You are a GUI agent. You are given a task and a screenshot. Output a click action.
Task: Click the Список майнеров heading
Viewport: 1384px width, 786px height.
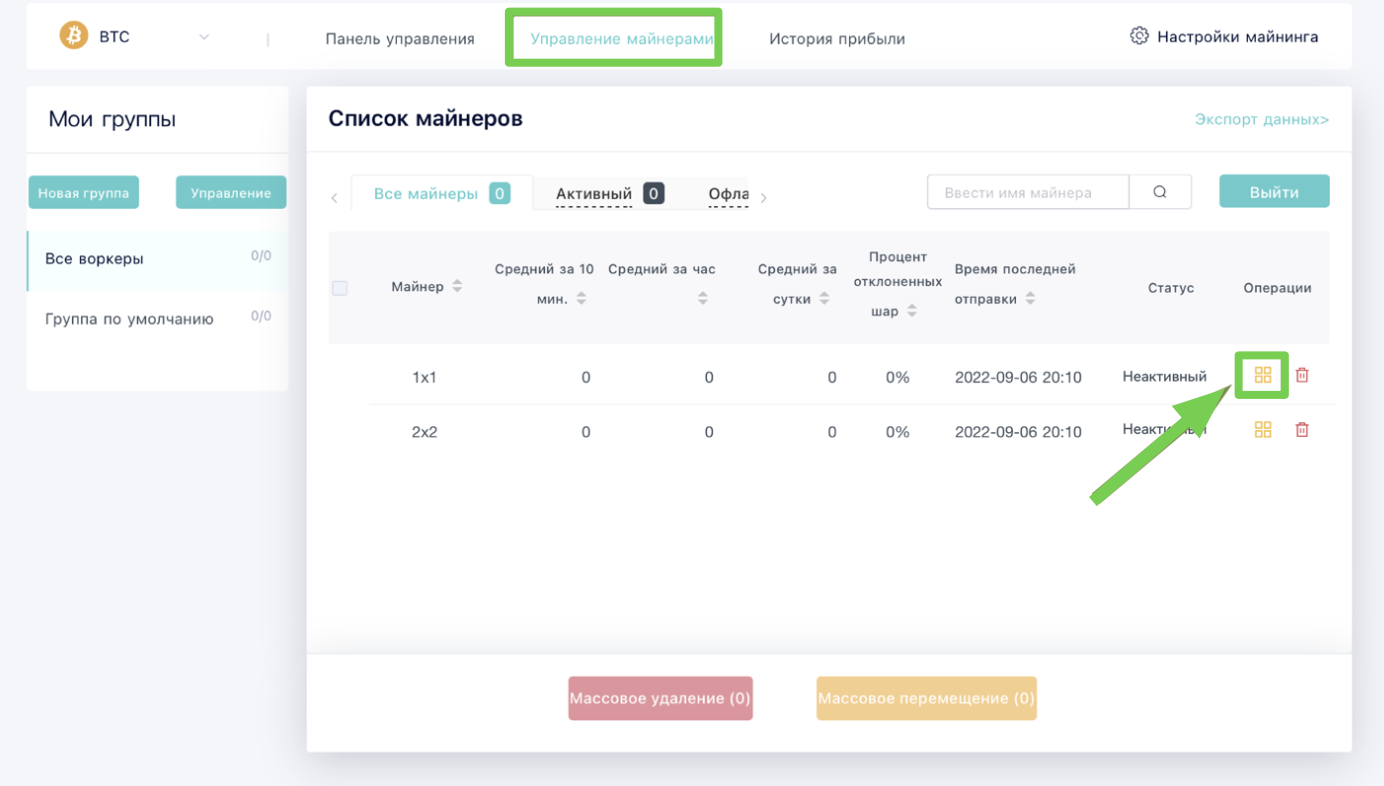pos(426,118)
